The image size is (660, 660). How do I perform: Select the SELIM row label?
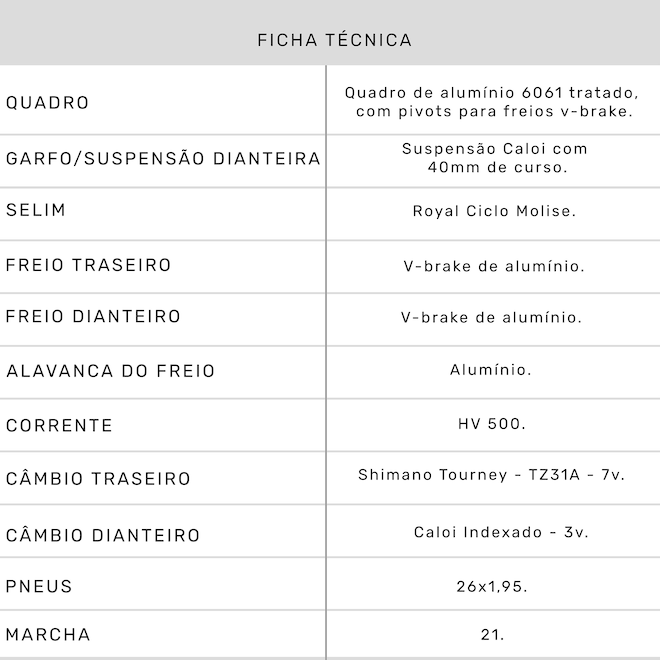click(x=36, y=211)
